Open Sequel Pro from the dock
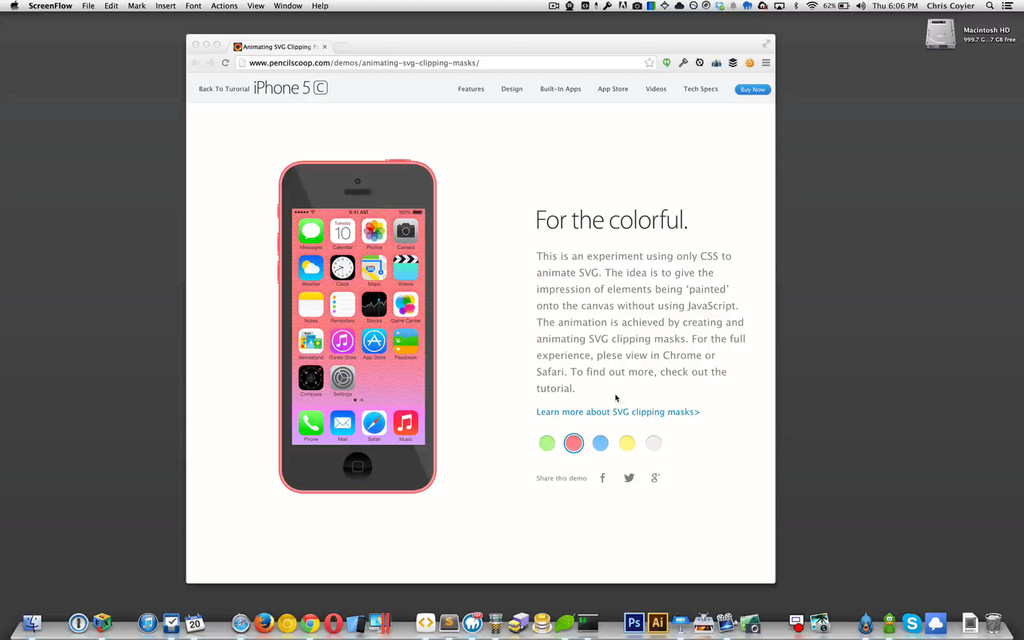The image size is (1024, 640). pos(541,623)
